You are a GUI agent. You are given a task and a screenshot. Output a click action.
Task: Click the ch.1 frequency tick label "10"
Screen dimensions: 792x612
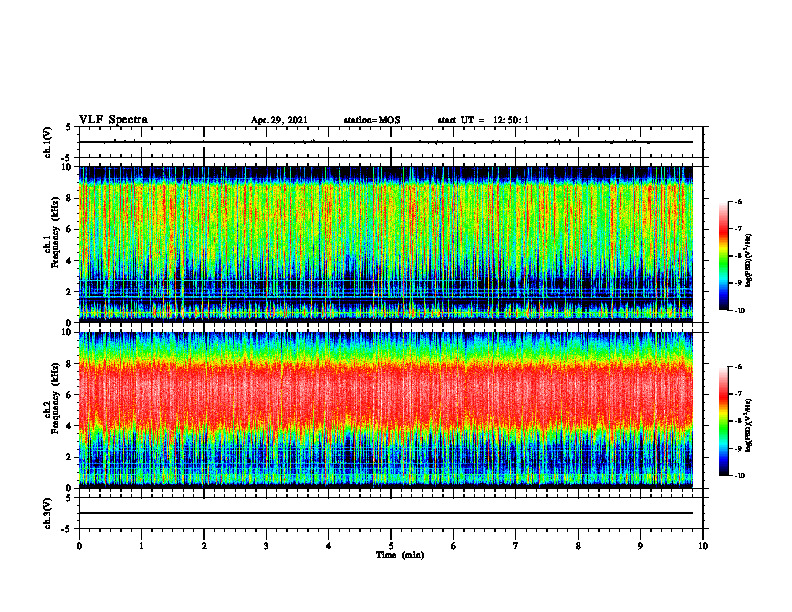(69, 167)
